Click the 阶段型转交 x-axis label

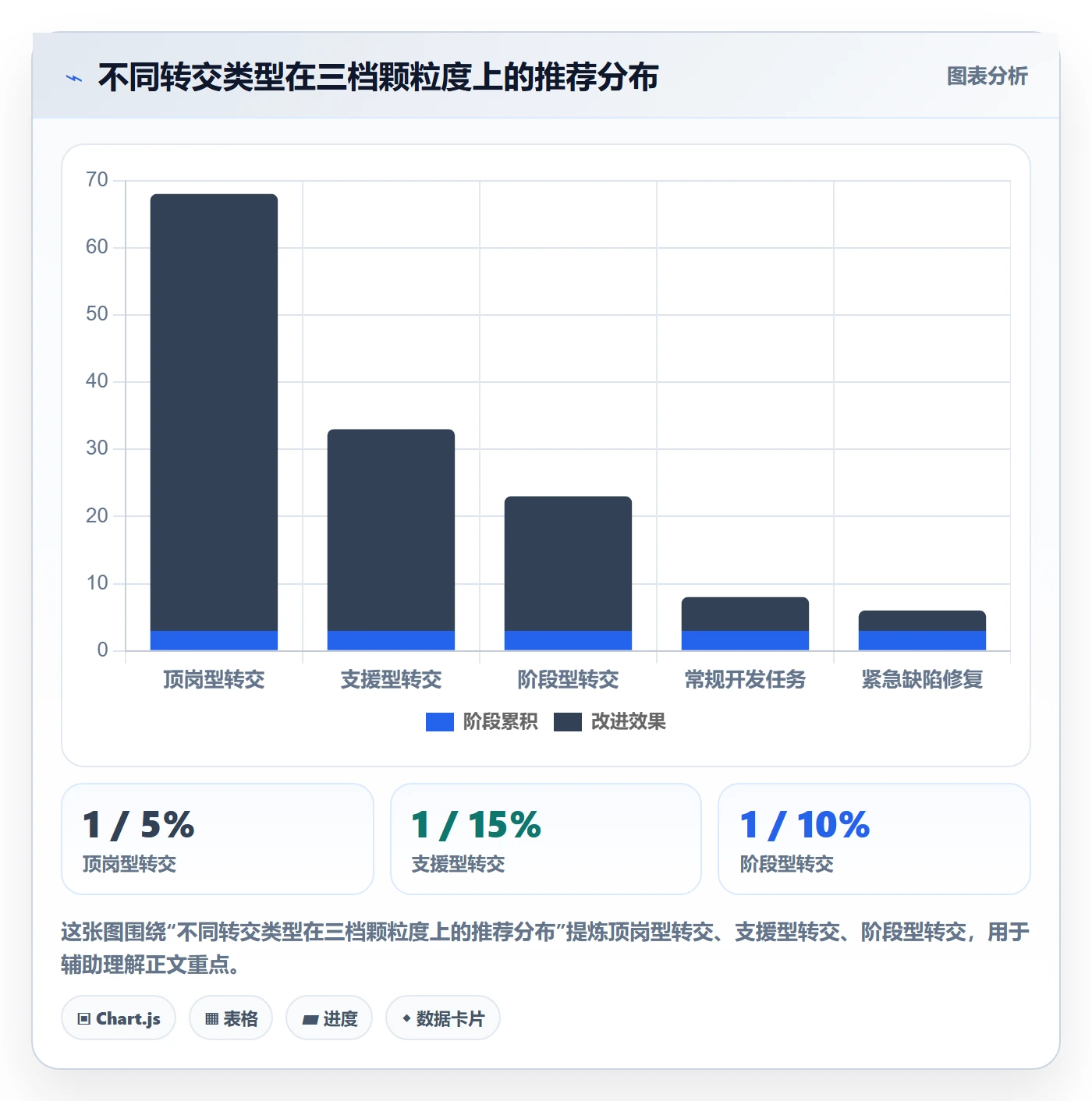tap(568, 680)
